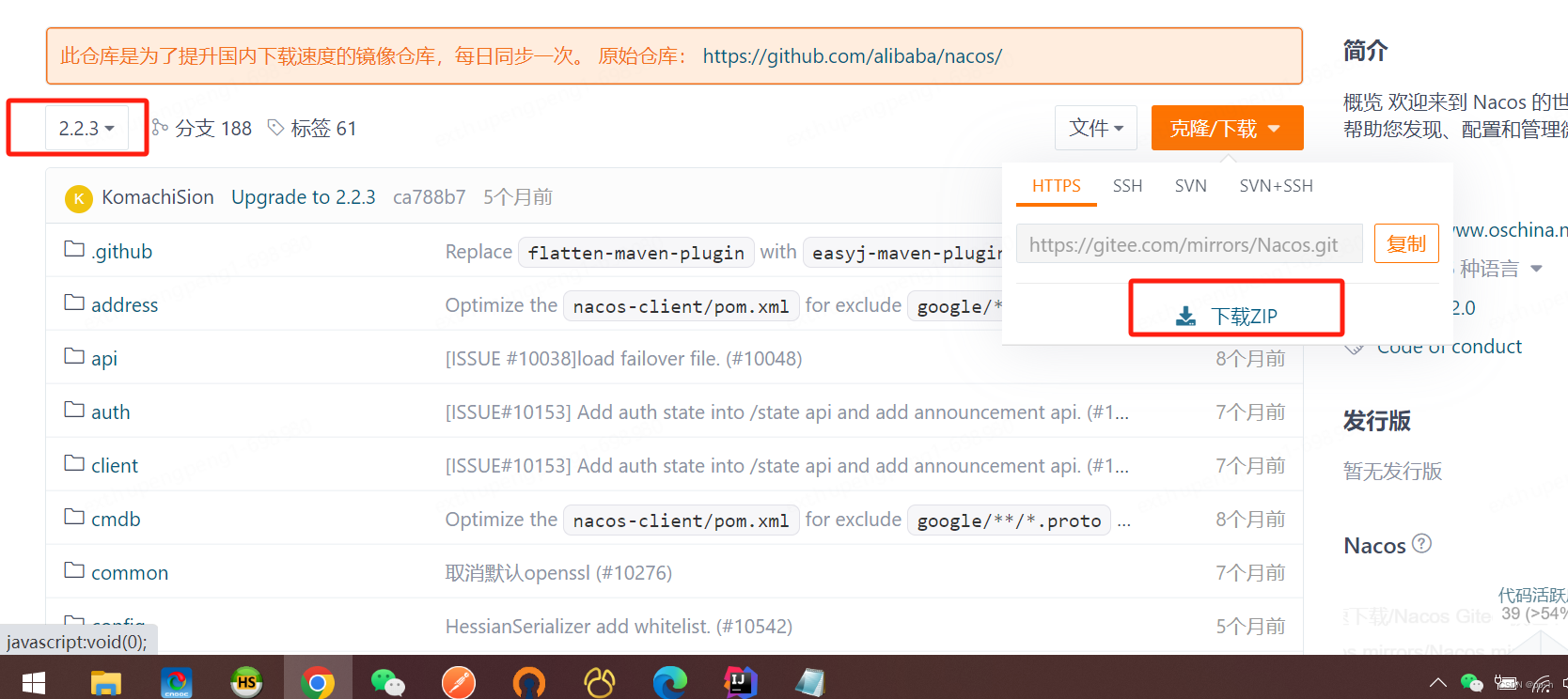Open the Code of conduct link

point(1449,347)
